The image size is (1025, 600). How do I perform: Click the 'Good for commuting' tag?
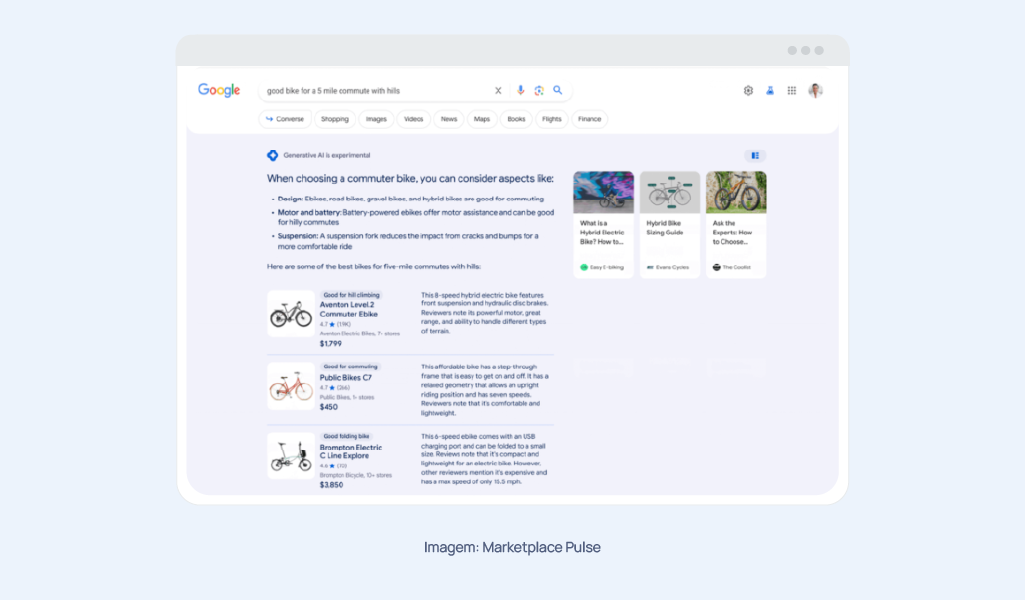tap(350, 367)
